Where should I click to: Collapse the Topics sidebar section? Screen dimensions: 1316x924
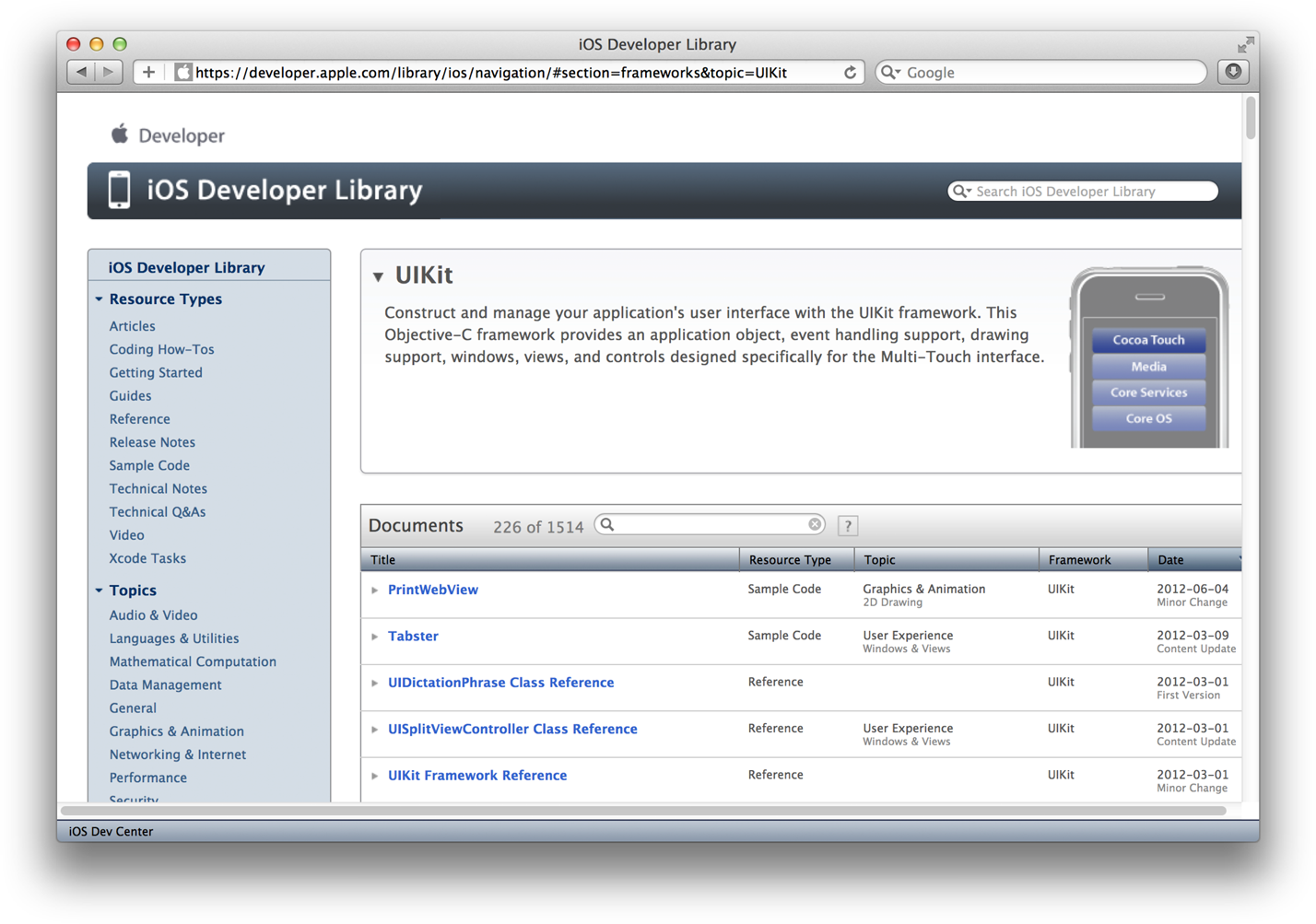[x=99, y=591]
